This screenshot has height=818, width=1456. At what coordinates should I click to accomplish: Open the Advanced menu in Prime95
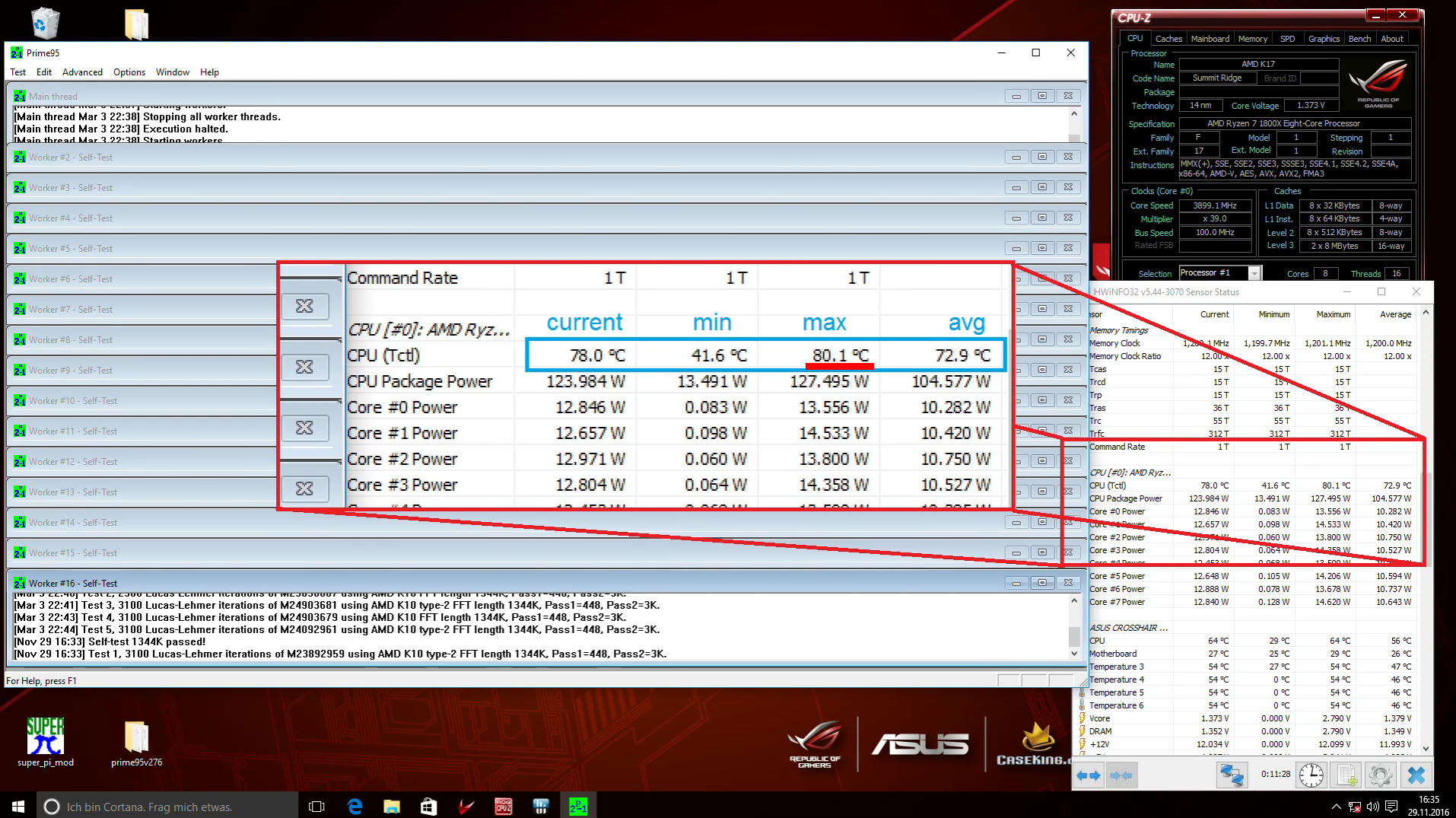(82, 72)
